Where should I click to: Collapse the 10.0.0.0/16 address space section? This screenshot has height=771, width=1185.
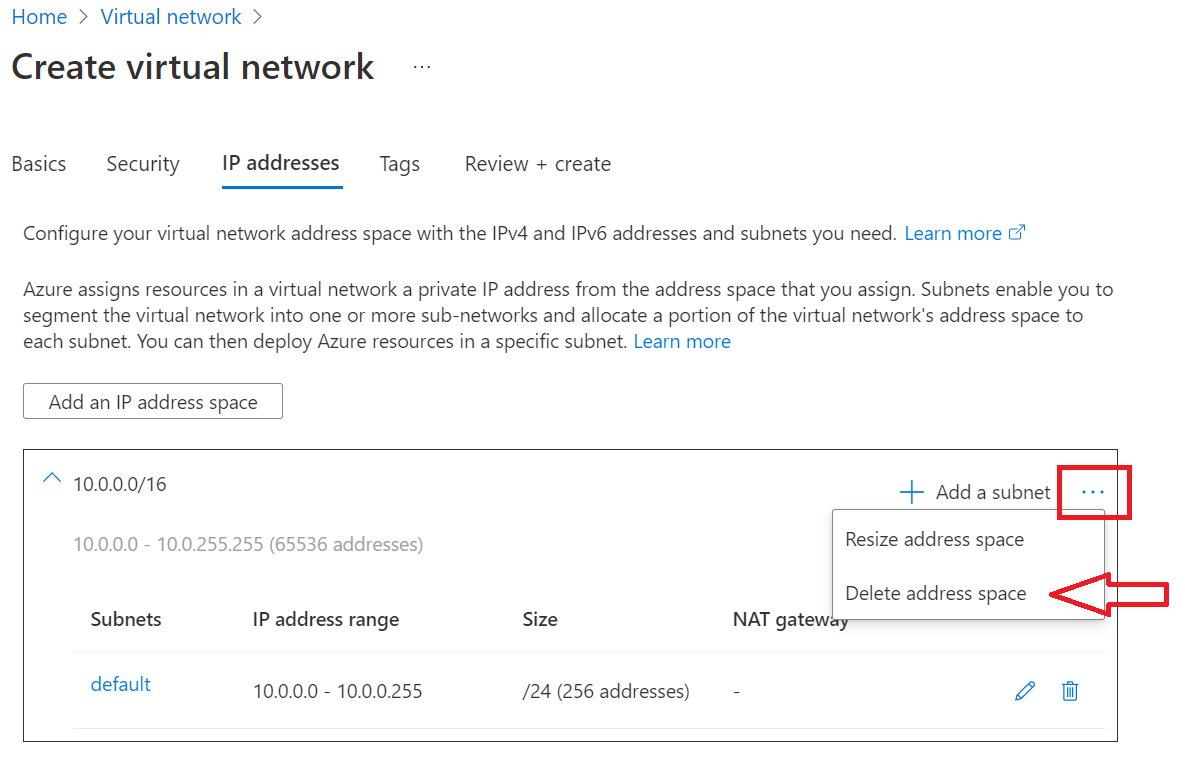click(x=51, y=478)
